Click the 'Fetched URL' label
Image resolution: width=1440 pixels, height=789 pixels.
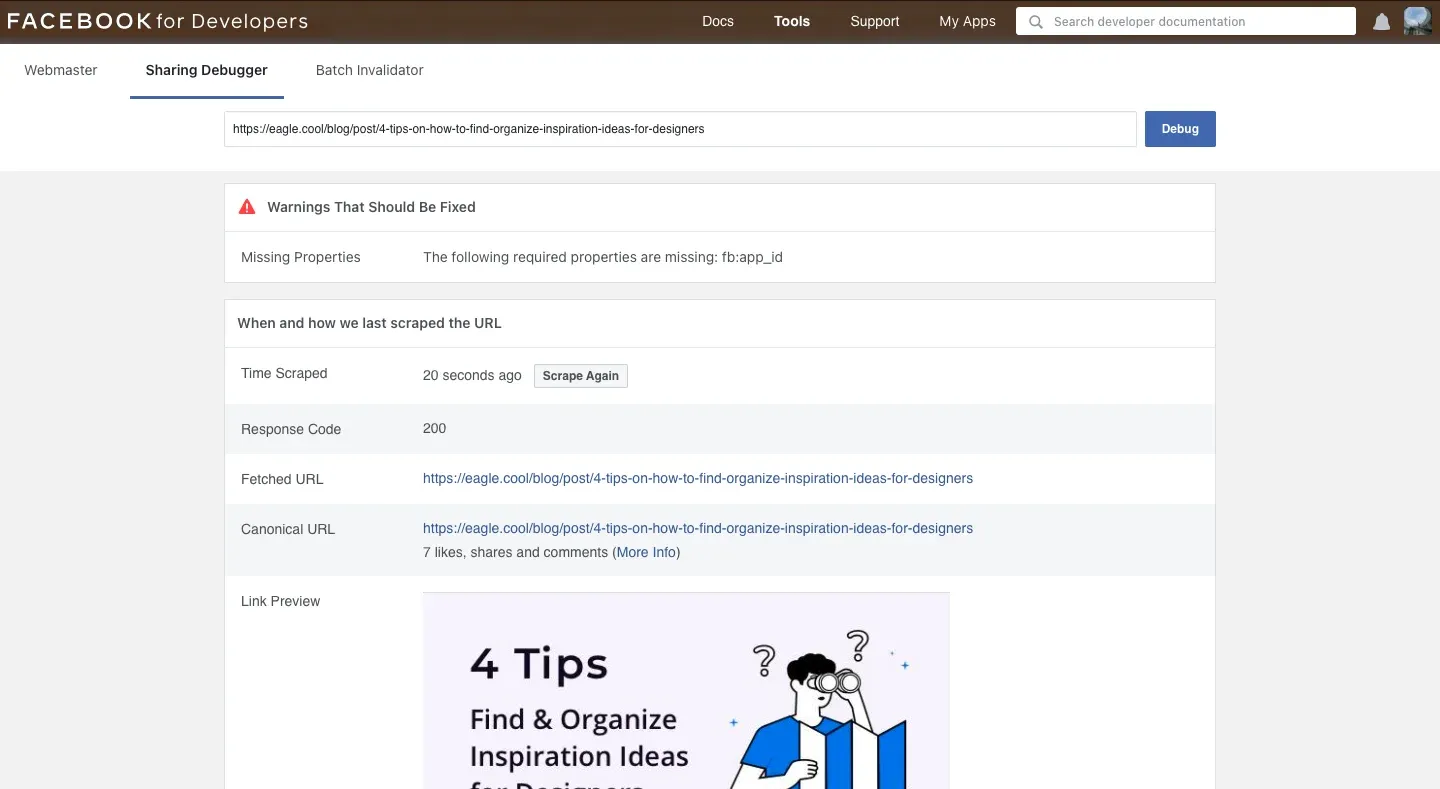click(x=282, y=479)
